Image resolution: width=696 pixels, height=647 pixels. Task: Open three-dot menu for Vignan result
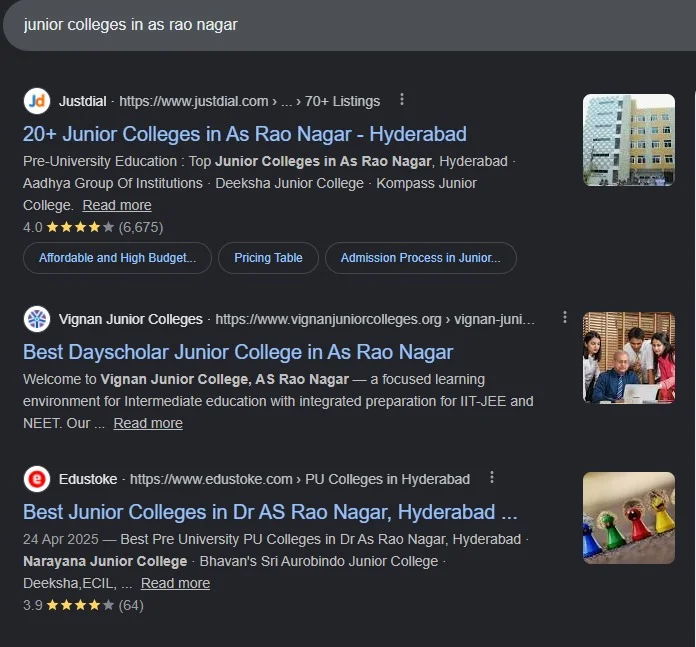pyautogui.click(x=565, y=317)
